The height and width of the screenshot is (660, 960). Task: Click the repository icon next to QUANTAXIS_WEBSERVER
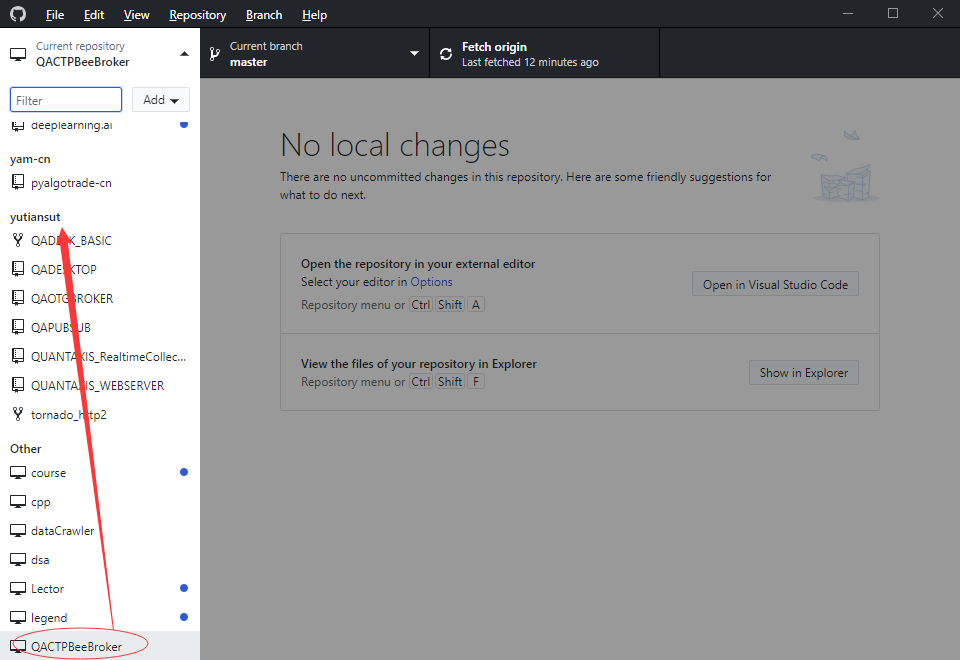pyautogui.click(x=17, y=385)
